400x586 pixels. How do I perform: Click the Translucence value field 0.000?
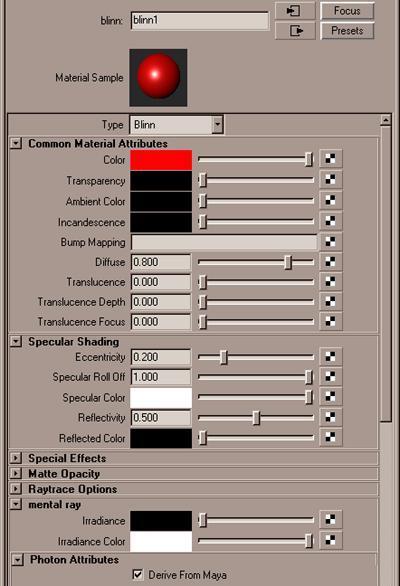pos(161,282)
